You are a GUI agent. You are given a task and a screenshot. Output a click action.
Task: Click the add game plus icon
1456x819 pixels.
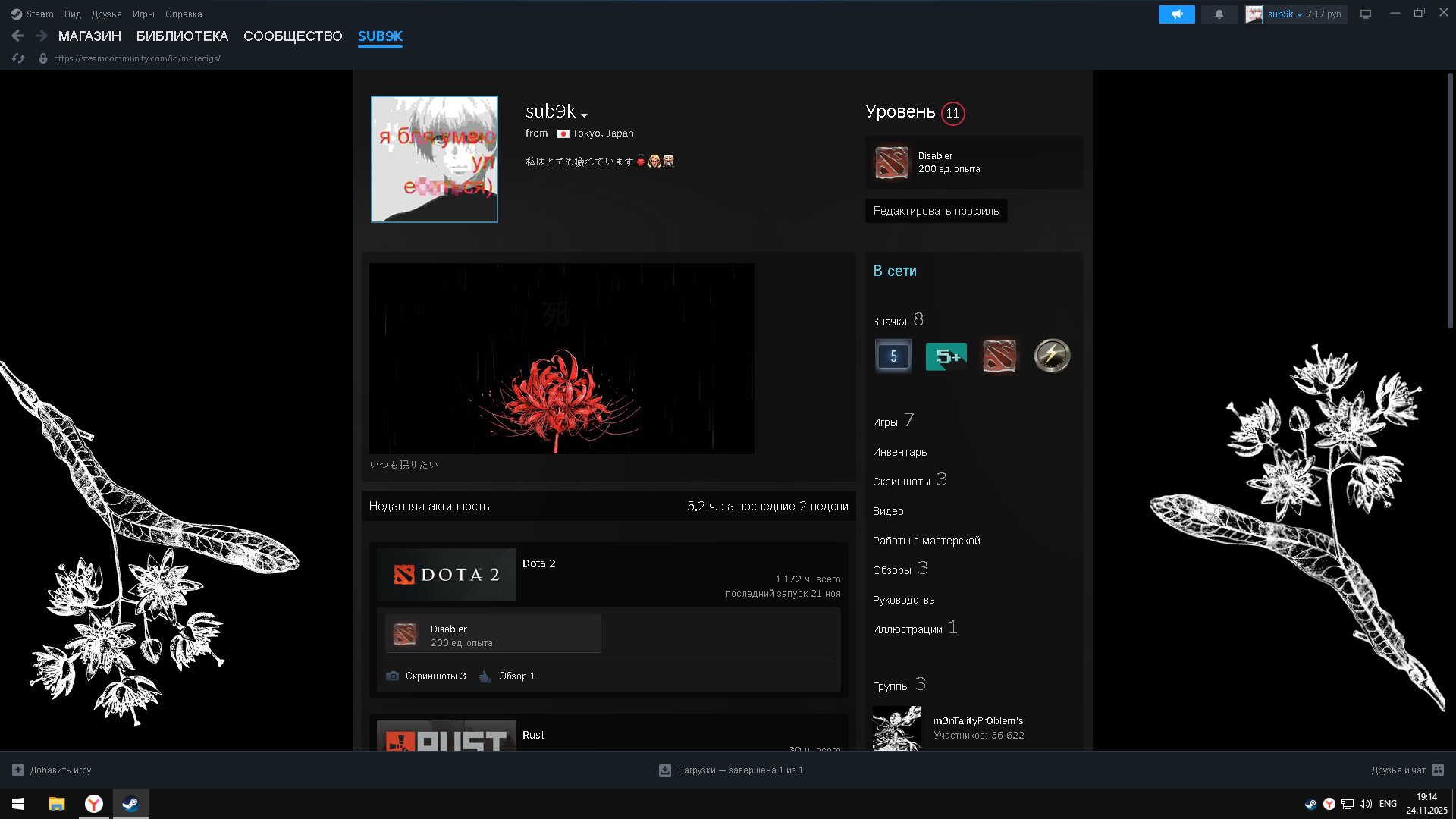tap(18, 770)
